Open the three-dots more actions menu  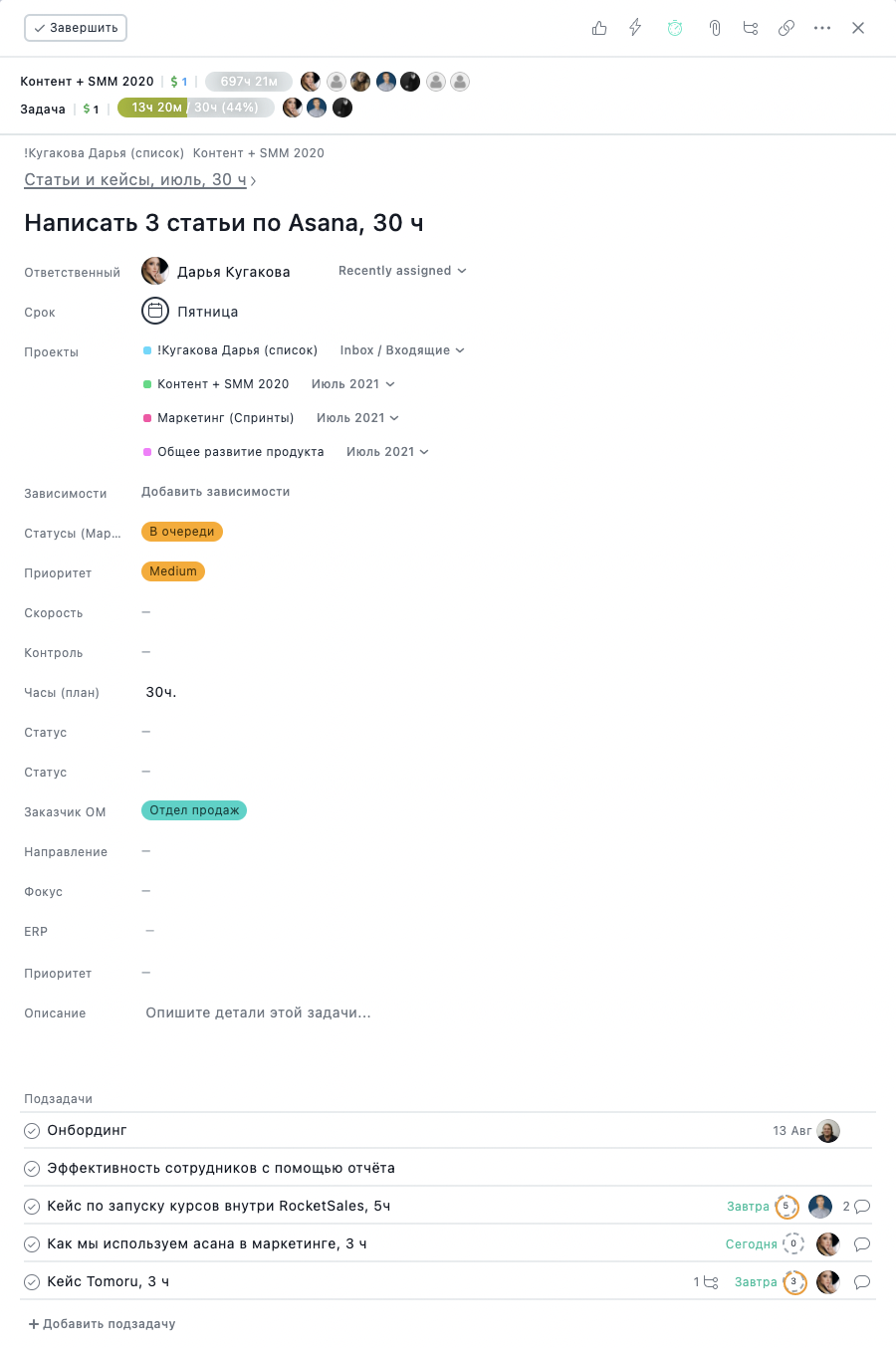[822, 28]
